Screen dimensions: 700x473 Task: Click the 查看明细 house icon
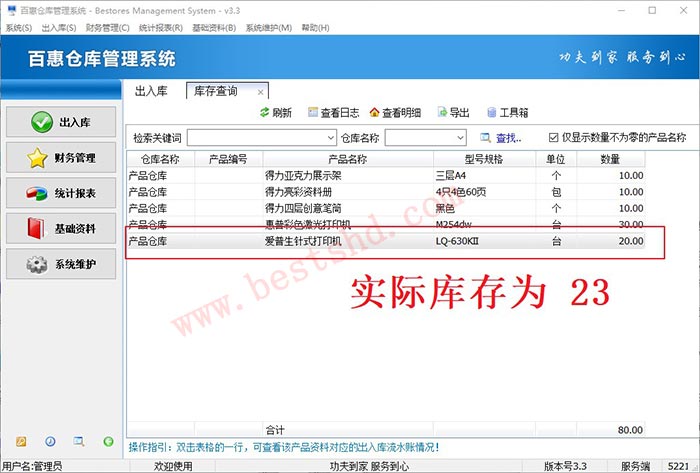coord(375,112)
